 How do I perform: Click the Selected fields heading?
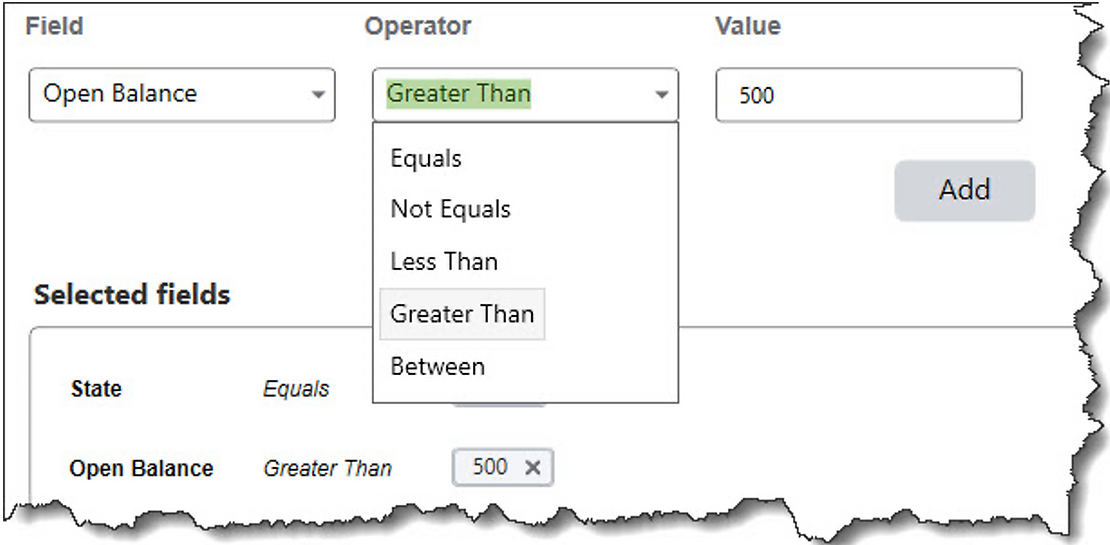[x=132, y=294]
